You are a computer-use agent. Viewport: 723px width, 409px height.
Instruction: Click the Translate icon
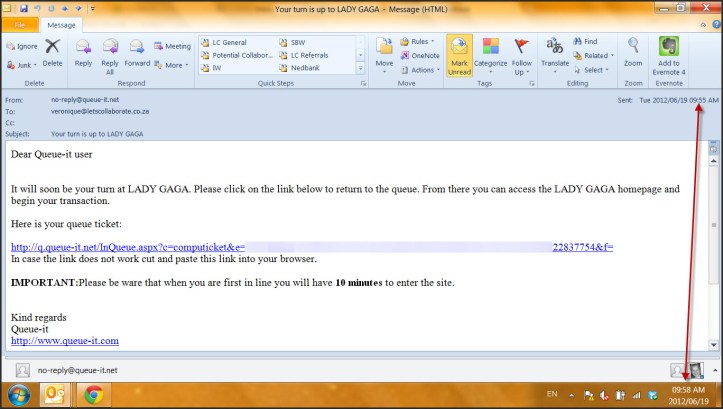pos(554,52)
